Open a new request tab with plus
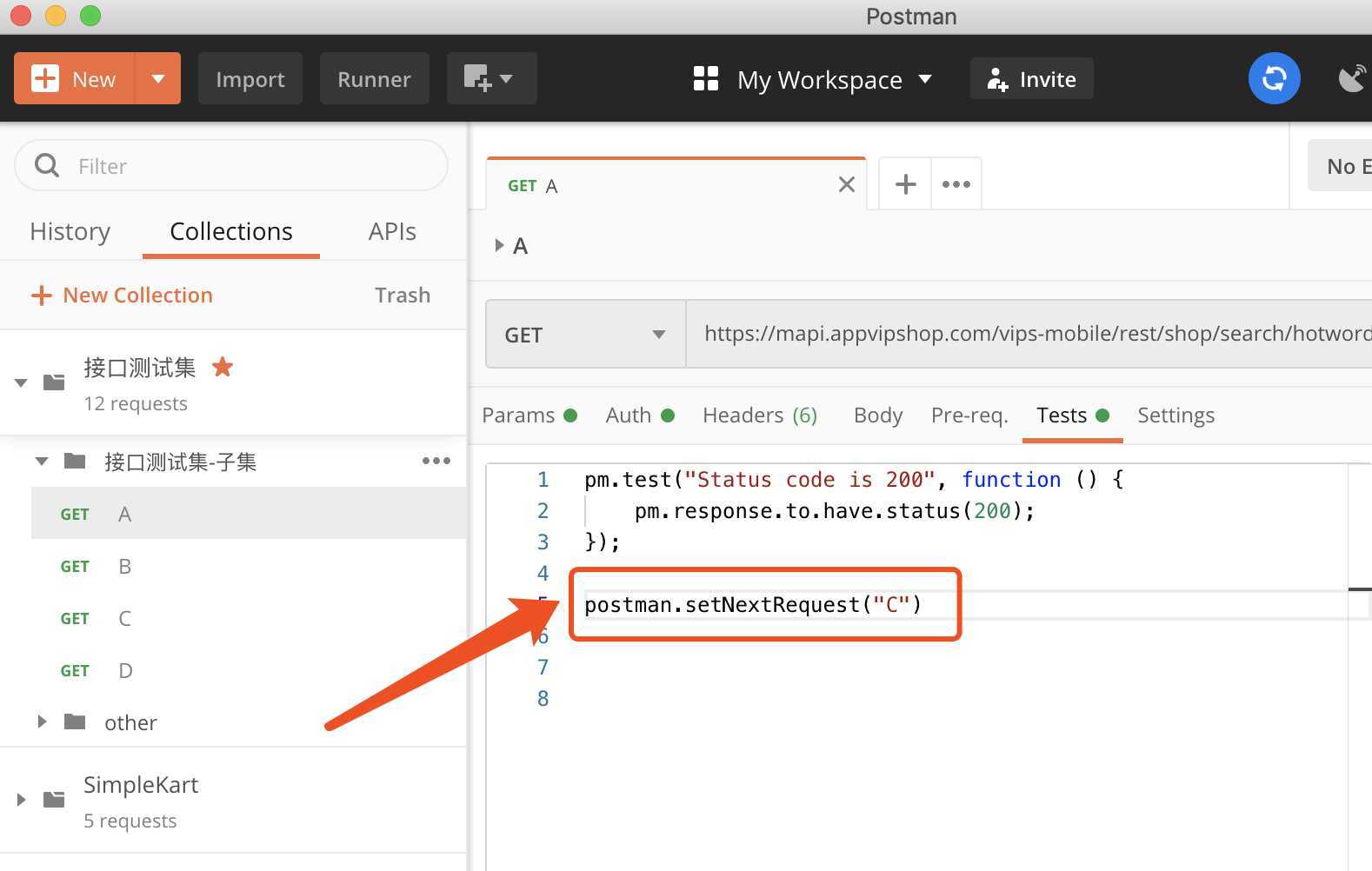The width and height of the screenshot is (1372, 871). 905,184
